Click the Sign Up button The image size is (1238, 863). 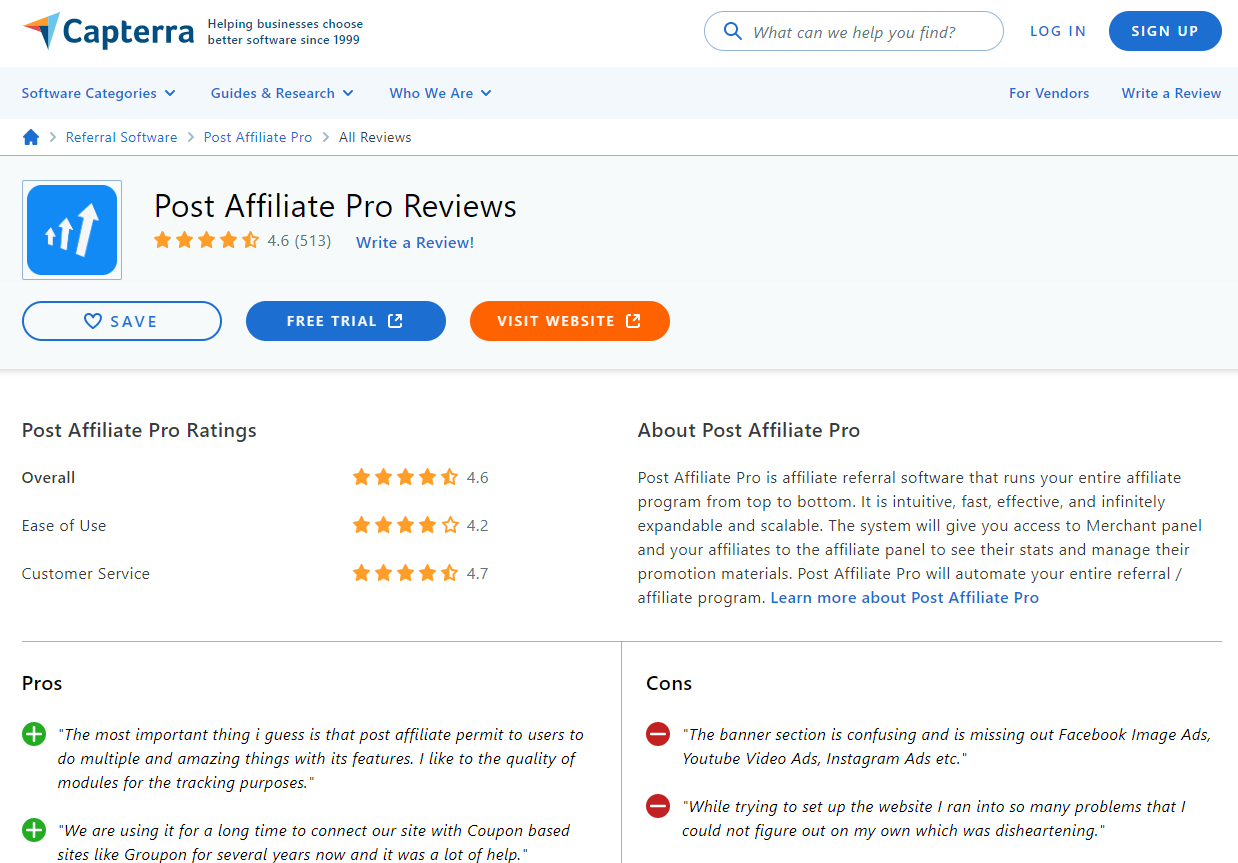pos(1165,31)
